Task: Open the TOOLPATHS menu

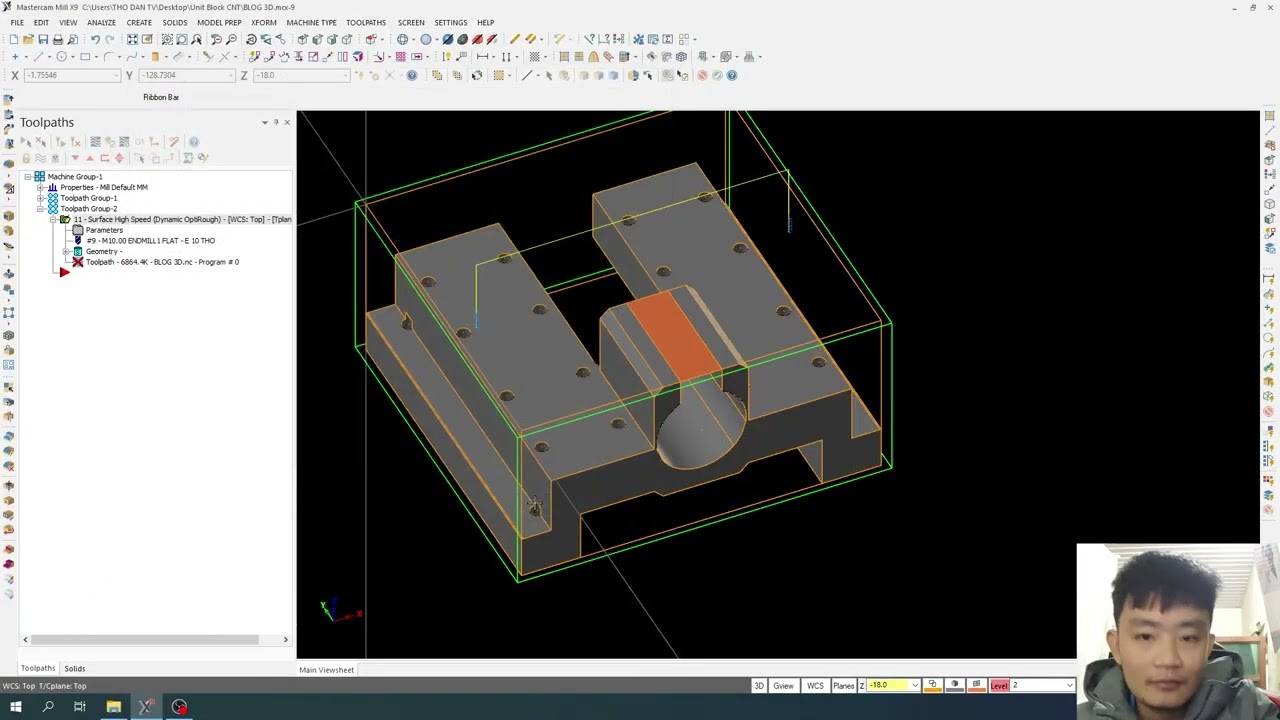Action: 366,22
